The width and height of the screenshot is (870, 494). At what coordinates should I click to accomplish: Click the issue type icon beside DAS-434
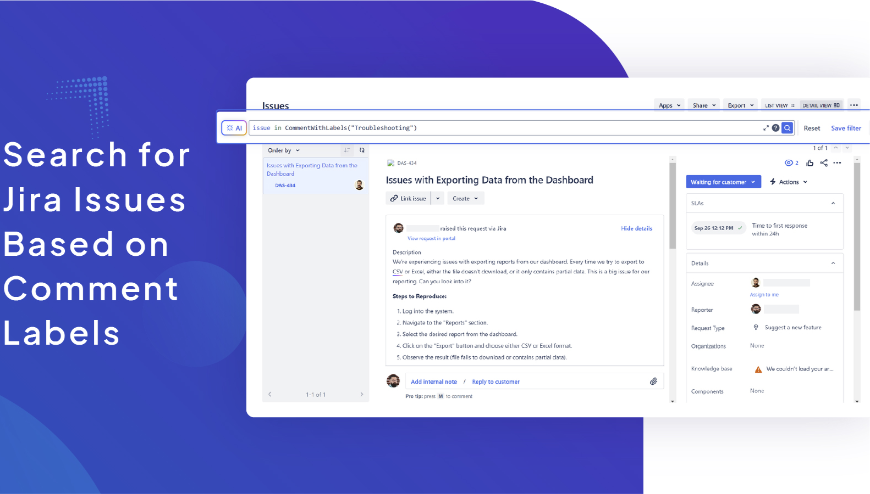coord(391,163)
